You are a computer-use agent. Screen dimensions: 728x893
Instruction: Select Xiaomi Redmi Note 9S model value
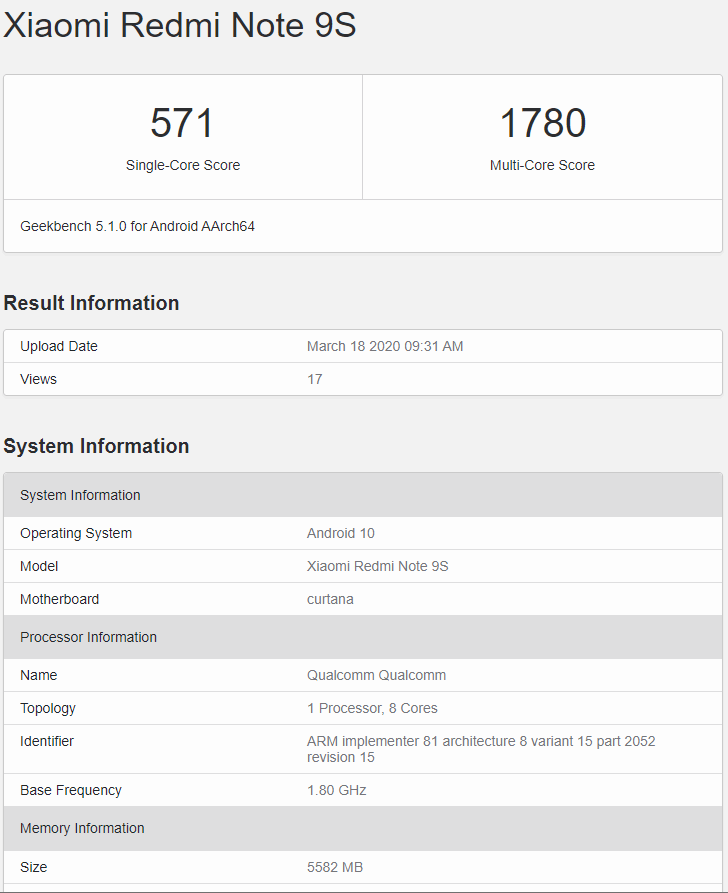[378, 566]
